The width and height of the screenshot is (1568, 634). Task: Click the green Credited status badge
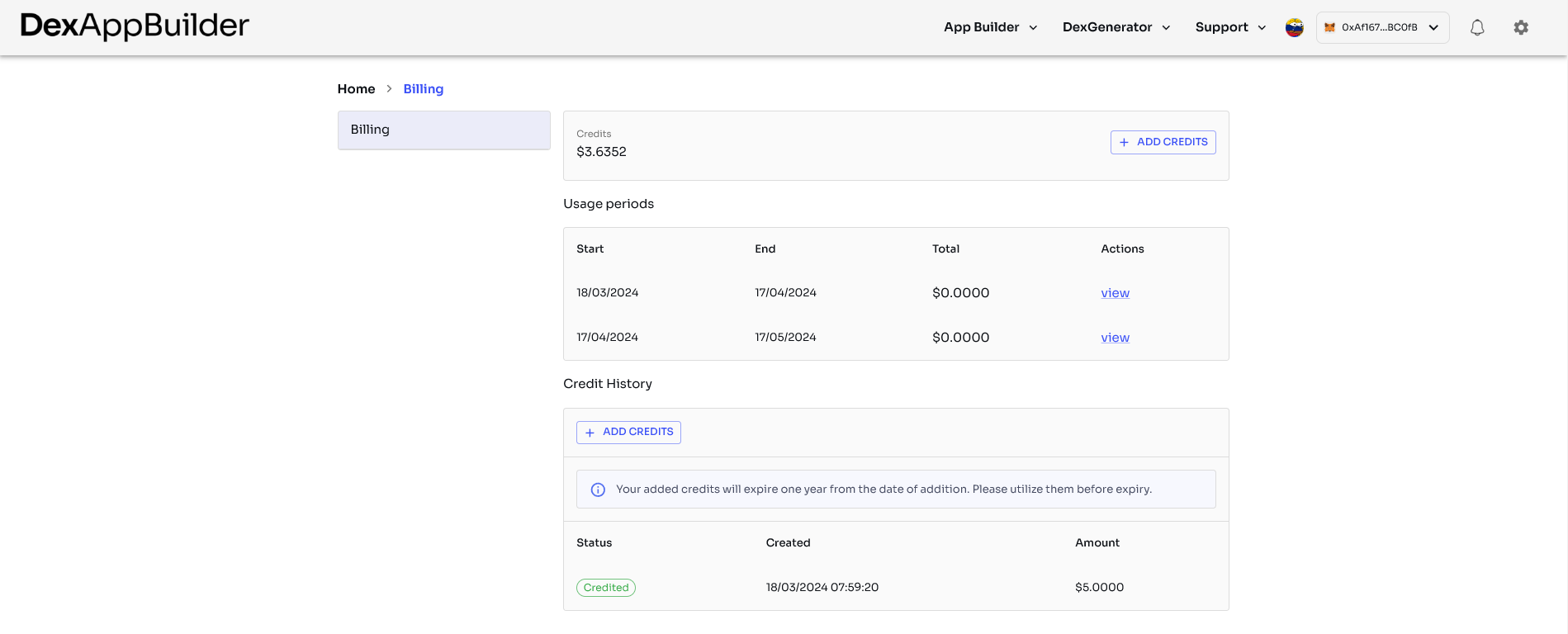coord(605,588)
